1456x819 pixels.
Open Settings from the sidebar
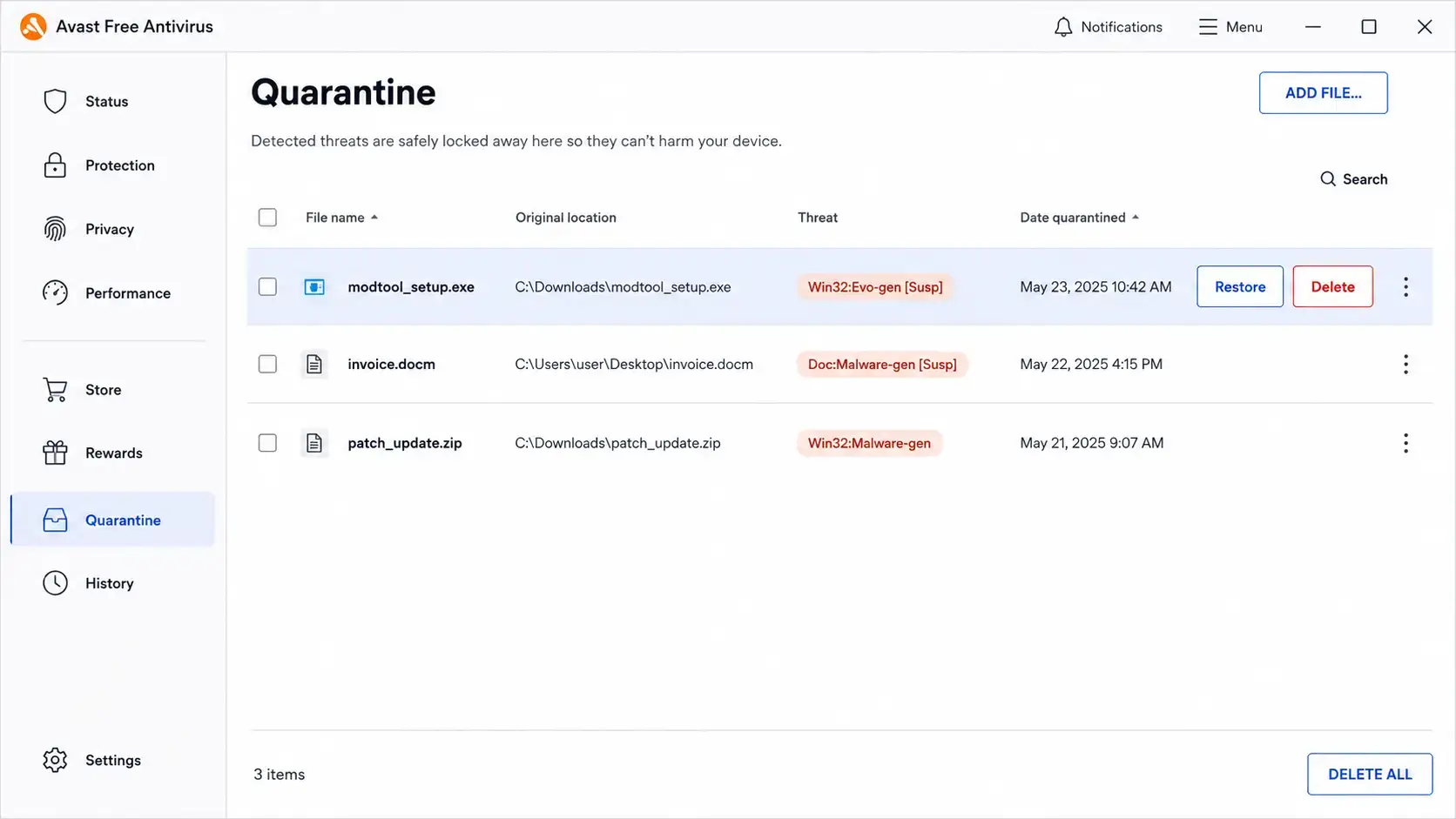[113, 760]
